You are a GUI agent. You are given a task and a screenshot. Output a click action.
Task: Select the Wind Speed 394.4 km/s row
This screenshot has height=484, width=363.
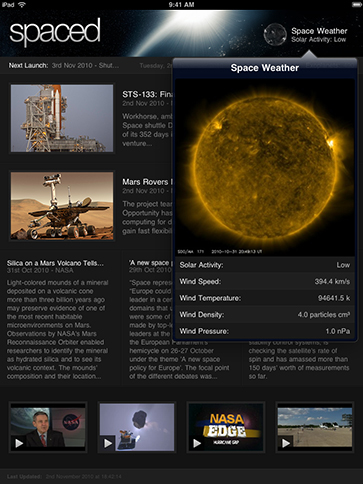click(265, 282)
